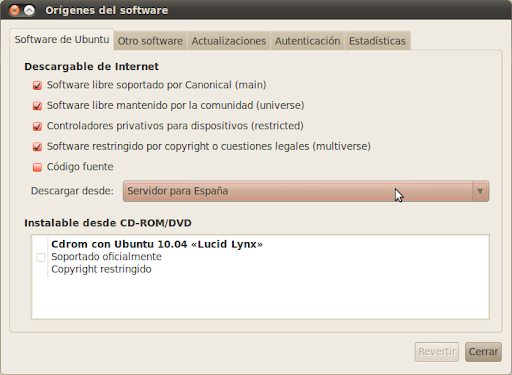This screenshot has height=375, width=512.
Task: Check the Cdrom con Ubuntu 10.04 entry
Action: click(x=41, y=257)
